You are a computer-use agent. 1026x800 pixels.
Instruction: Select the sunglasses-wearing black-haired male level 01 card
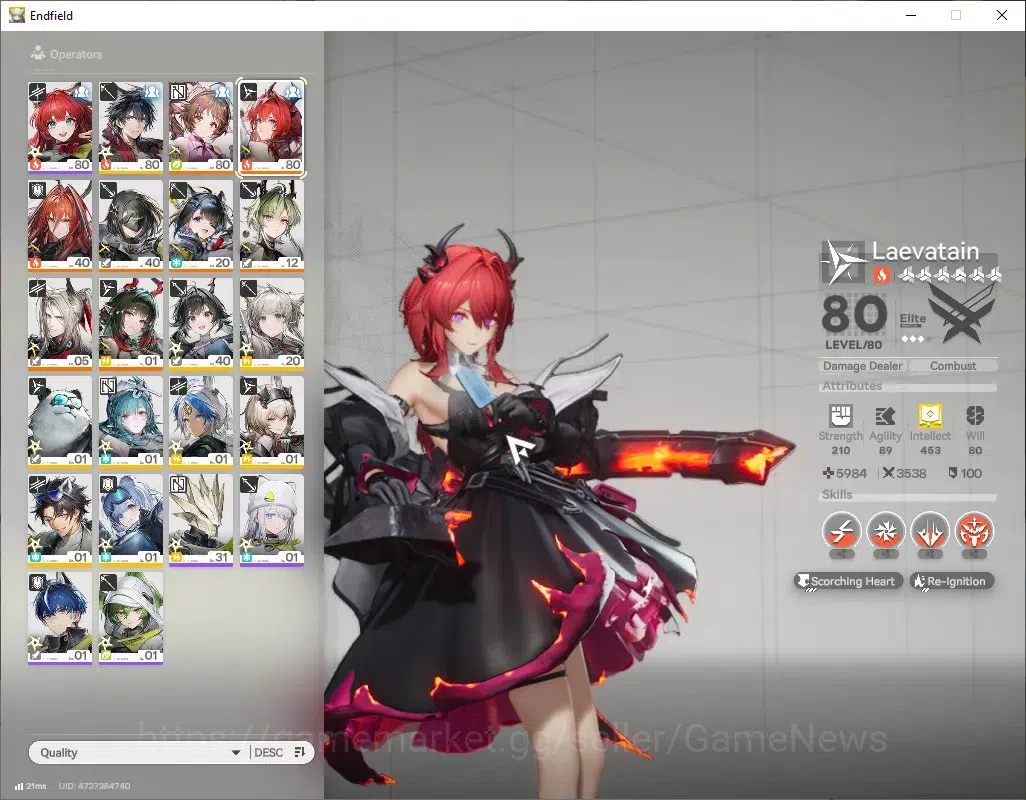point(60,519)
